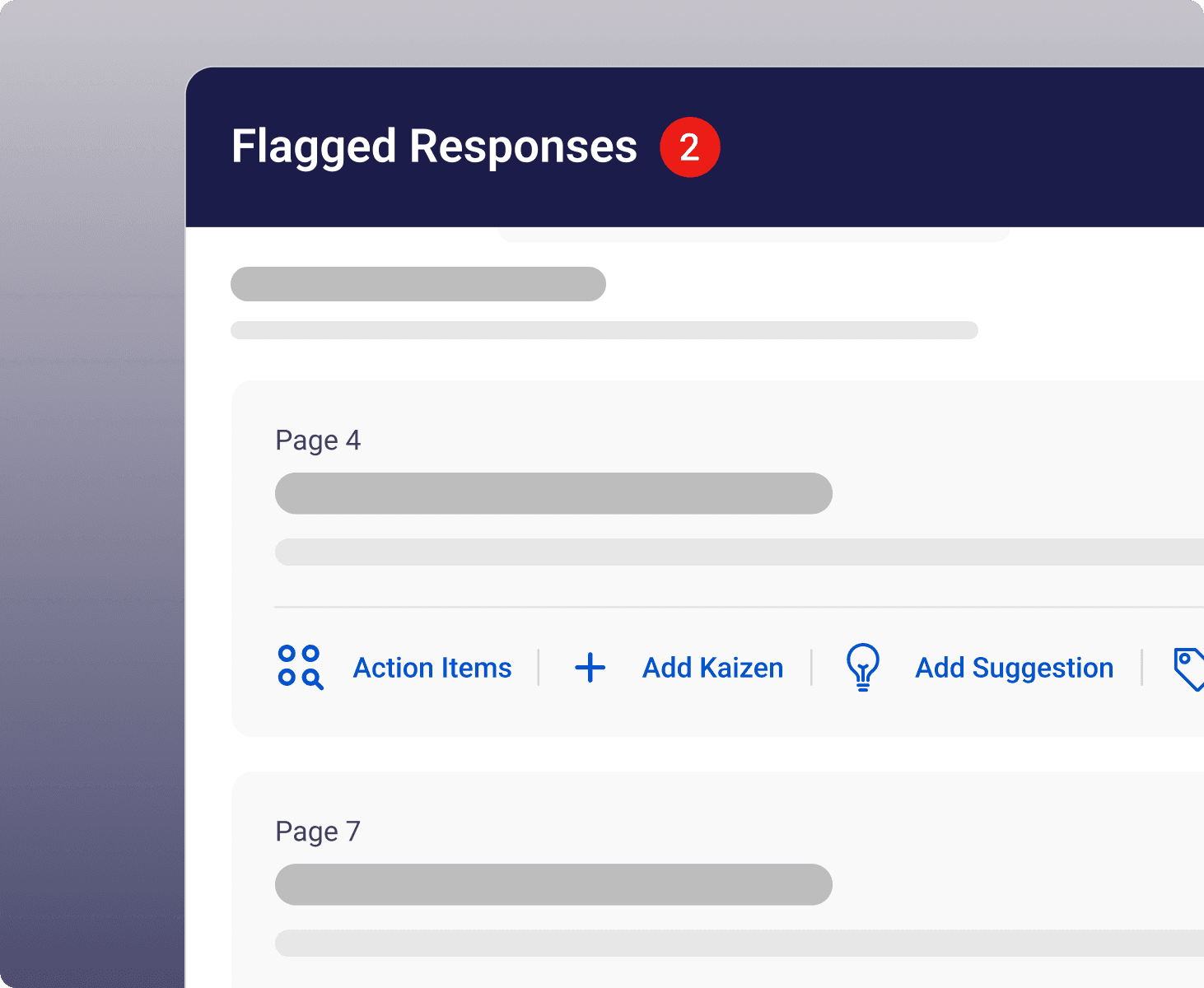Click the long light placeholder line above Page 4 card
The image size is (1204, 988).
(604, 330)
